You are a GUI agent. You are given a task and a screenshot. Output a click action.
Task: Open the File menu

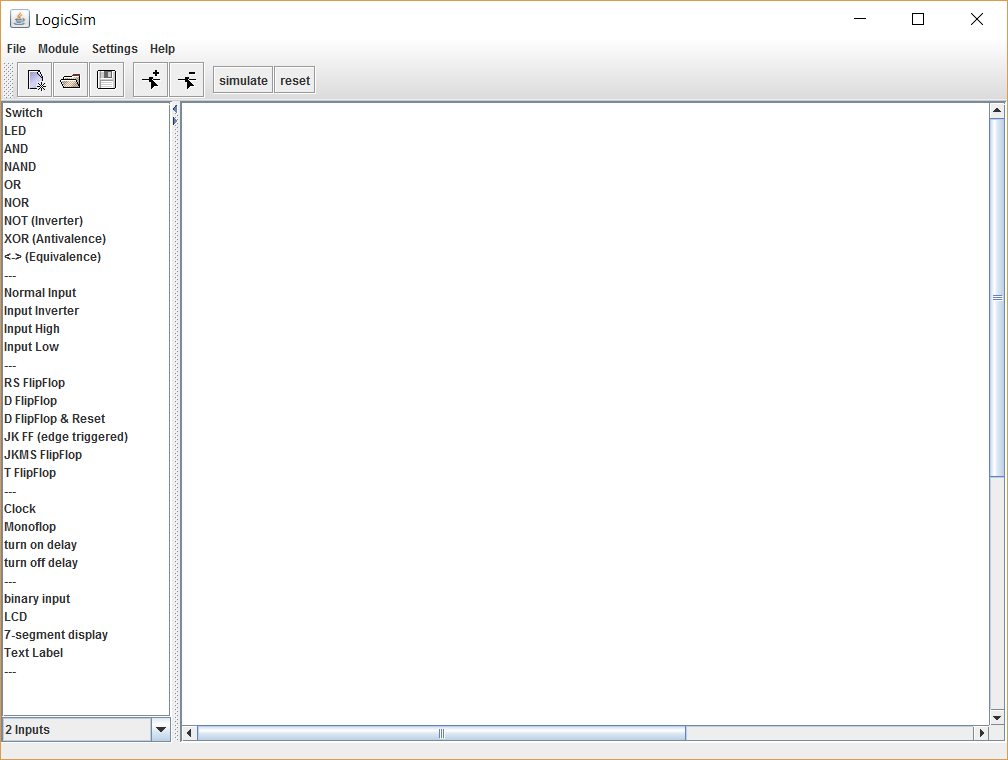(16, 49)
